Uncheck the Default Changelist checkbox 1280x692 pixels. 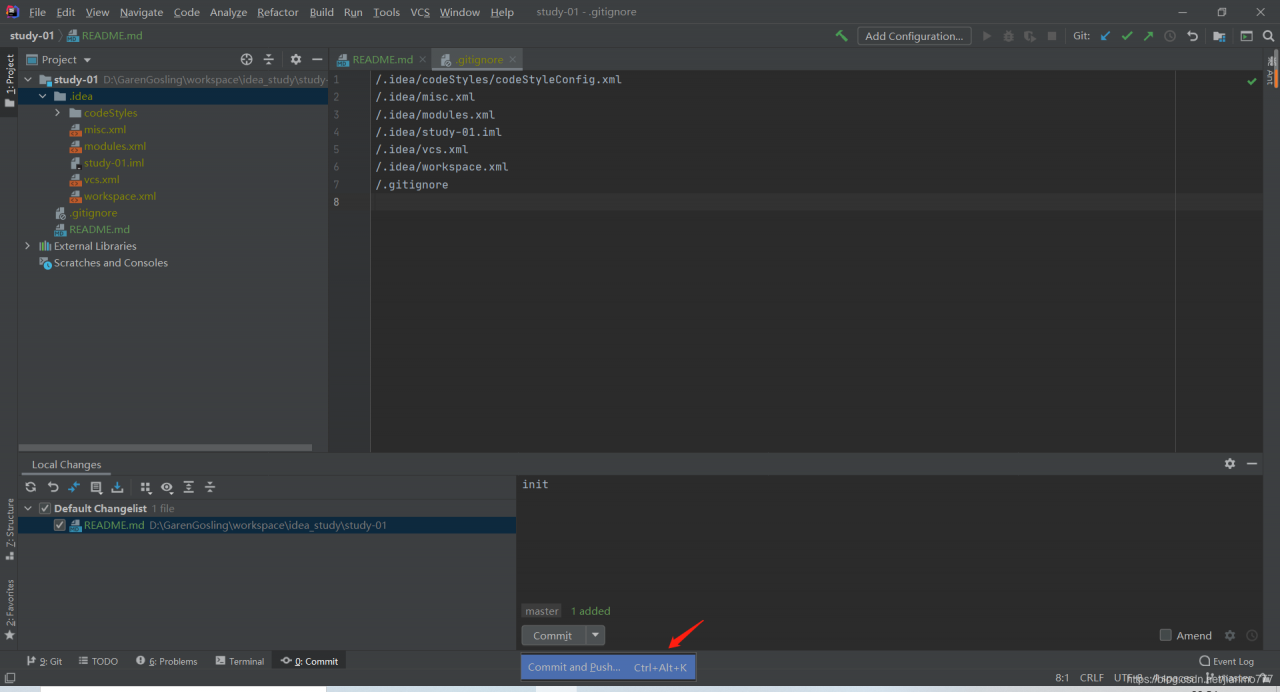pos(44,508)
